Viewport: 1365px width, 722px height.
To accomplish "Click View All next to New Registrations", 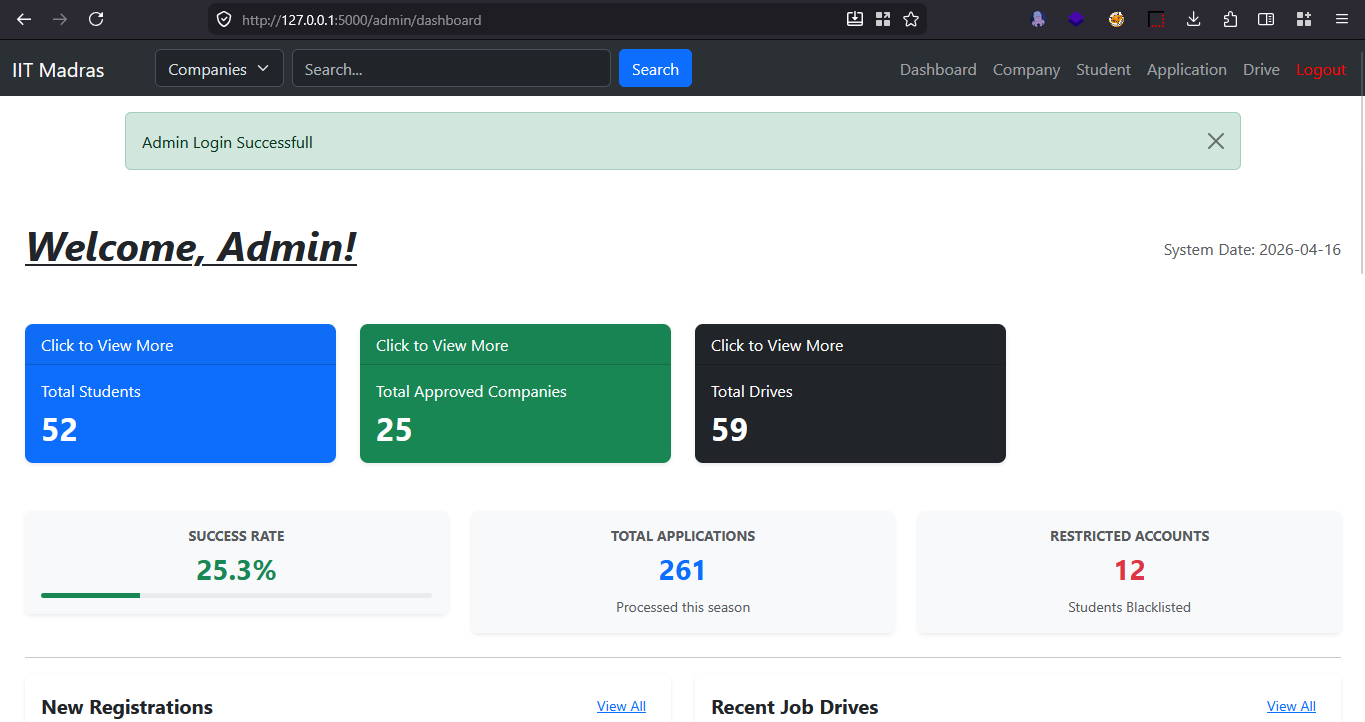I will click(x=621, y=706).
